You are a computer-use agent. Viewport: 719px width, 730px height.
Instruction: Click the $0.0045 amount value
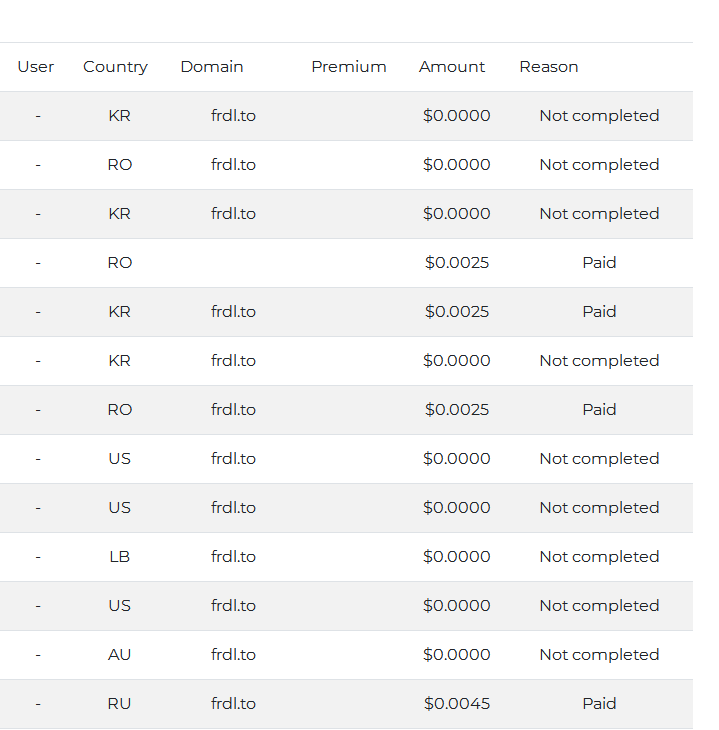457,704
